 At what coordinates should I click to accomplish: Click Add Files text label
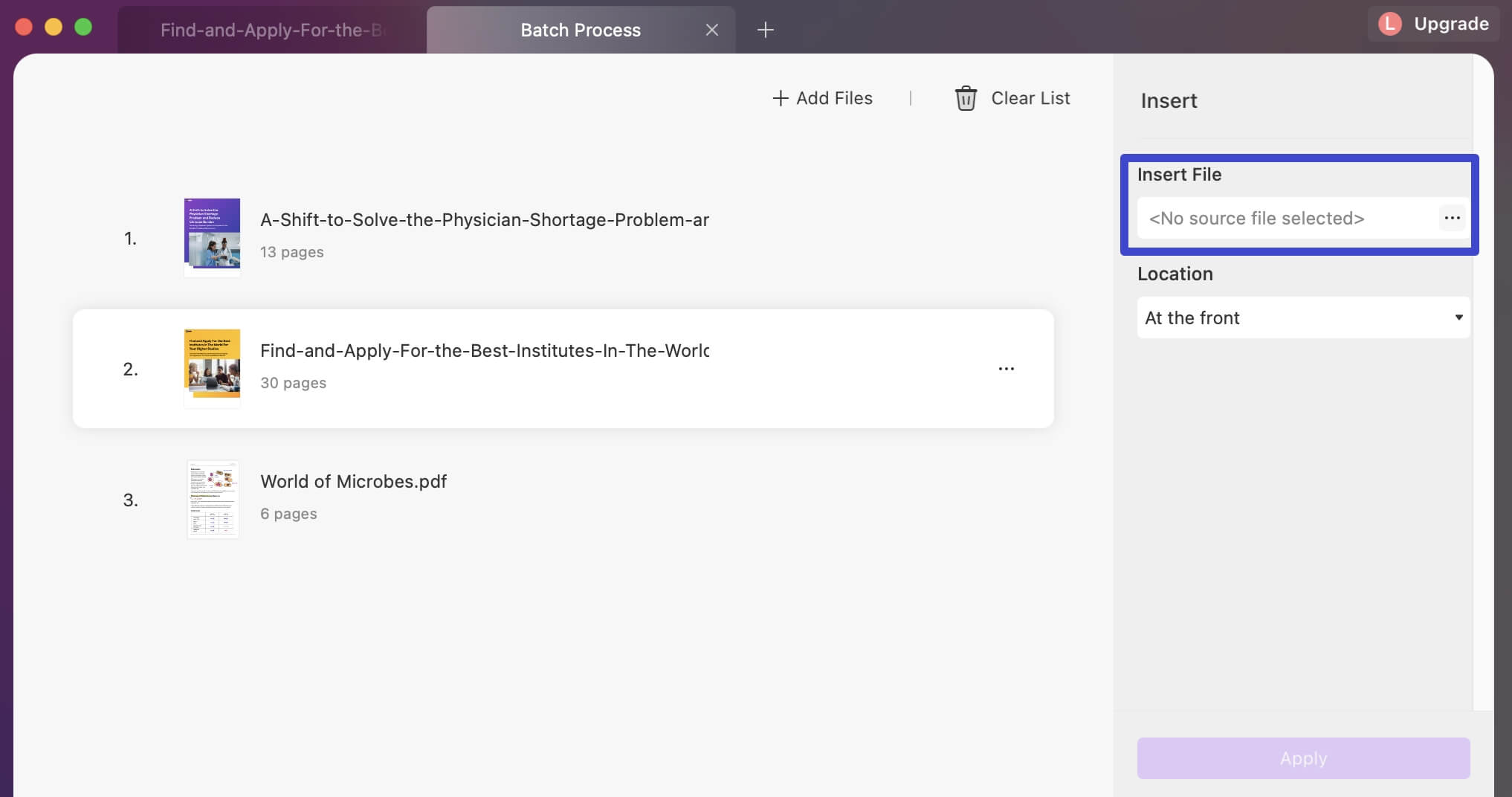tap(834, 97)
